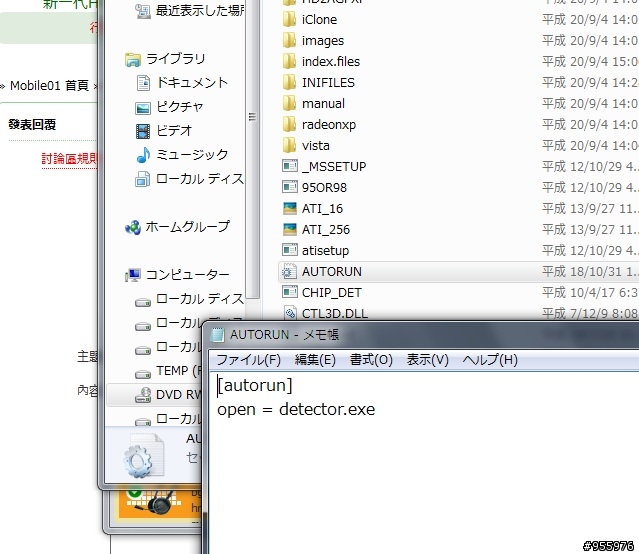The width and height of the screenshot is (639, 554).
Task: Open the ライブラリ libraries icon
Action: tap(133, 60)
